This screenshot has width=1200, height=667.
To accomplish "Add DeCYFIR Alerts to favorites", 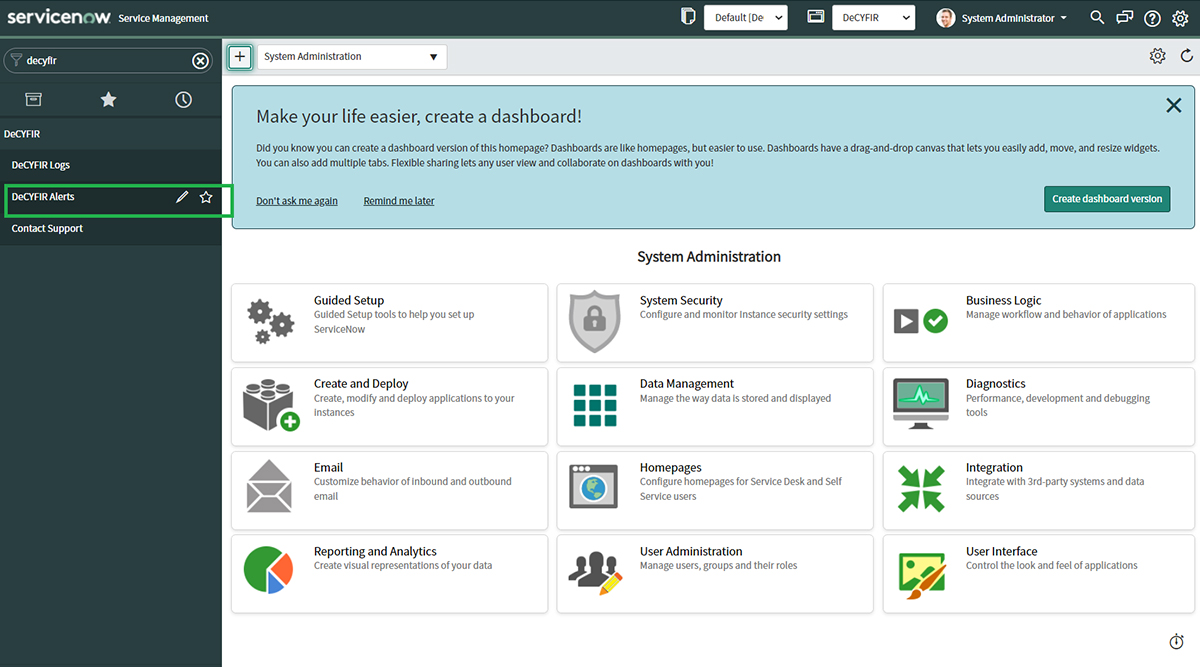I will tap(206, 197).
